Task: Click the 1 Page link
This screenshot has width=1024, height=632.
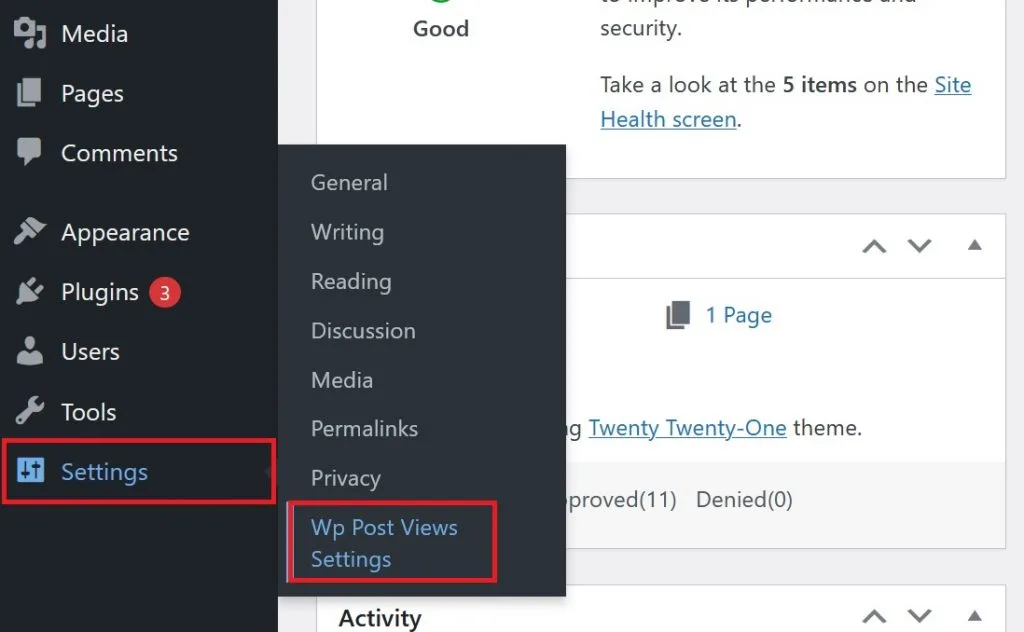Action: 739,315
